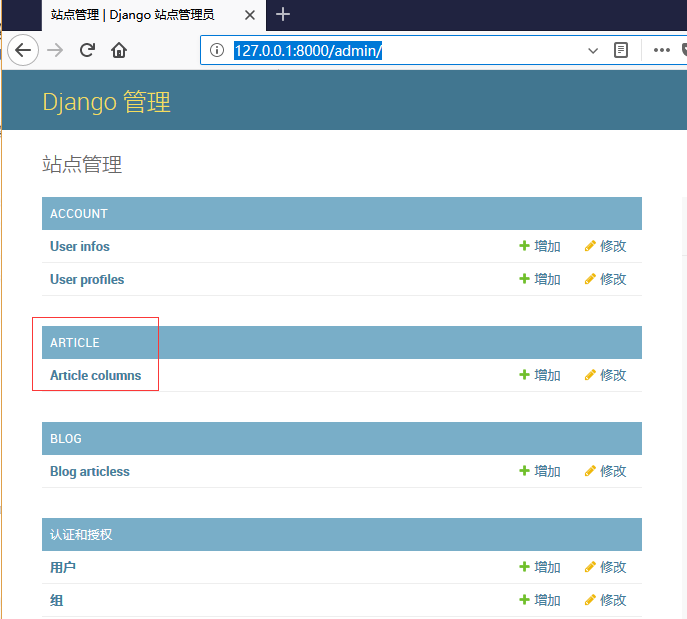View site information icon in address bar
Viewport: 687px width, 619px height.
(216, 50)
